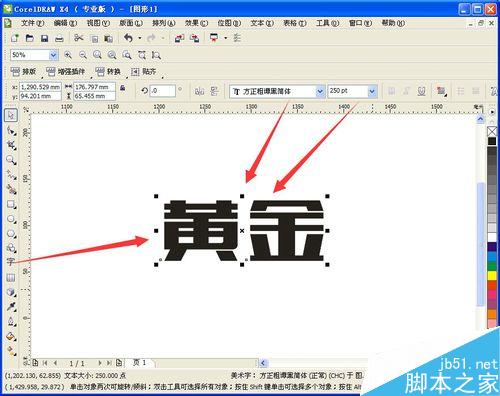The height and width of the screenshot is (396, 500).
Task: Select the Interactive Blend effects tool
Action: [x=11, y=292]
